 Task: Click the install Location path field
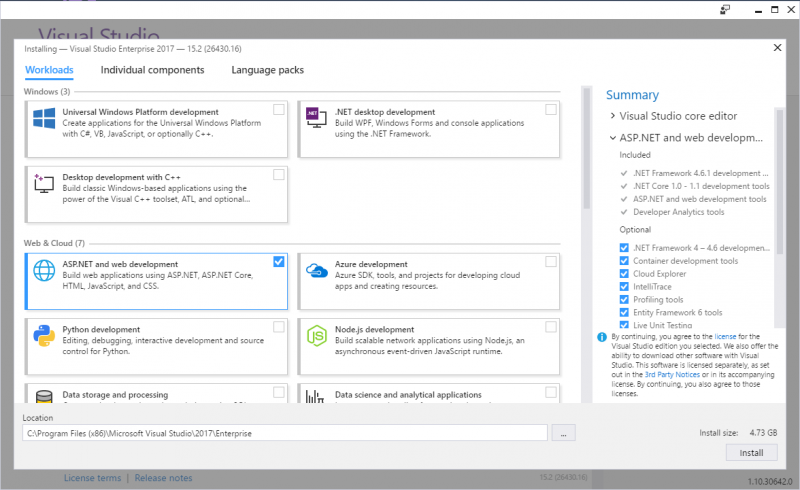[285, 433]
